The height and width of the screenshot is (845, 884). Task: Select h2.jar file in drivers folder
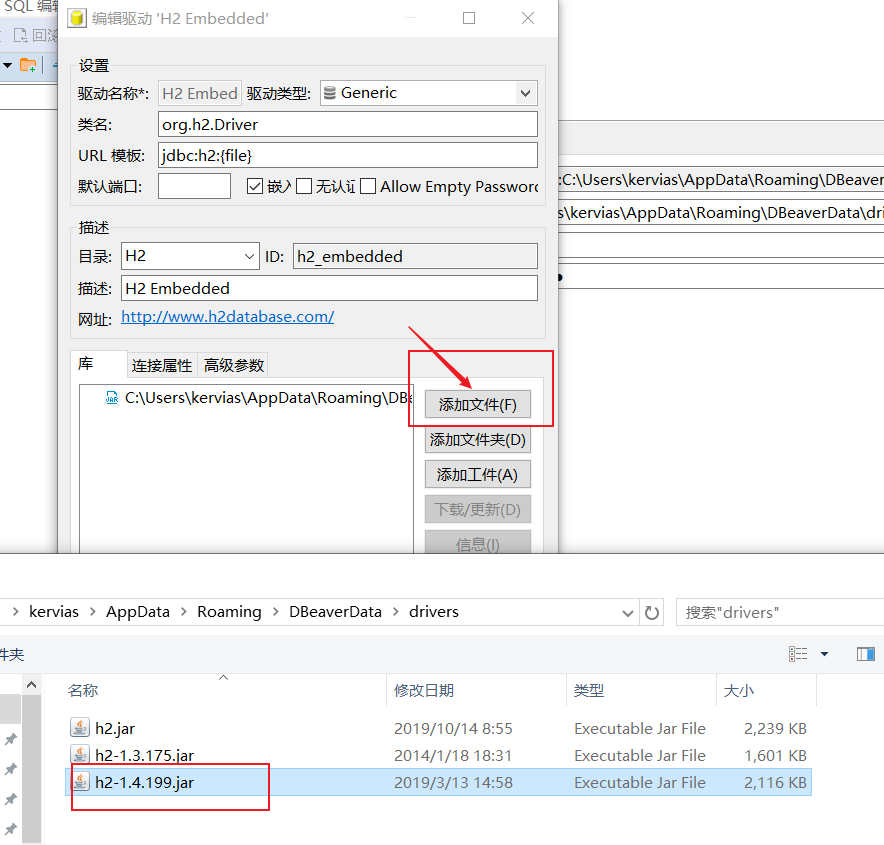pos(115,728)
